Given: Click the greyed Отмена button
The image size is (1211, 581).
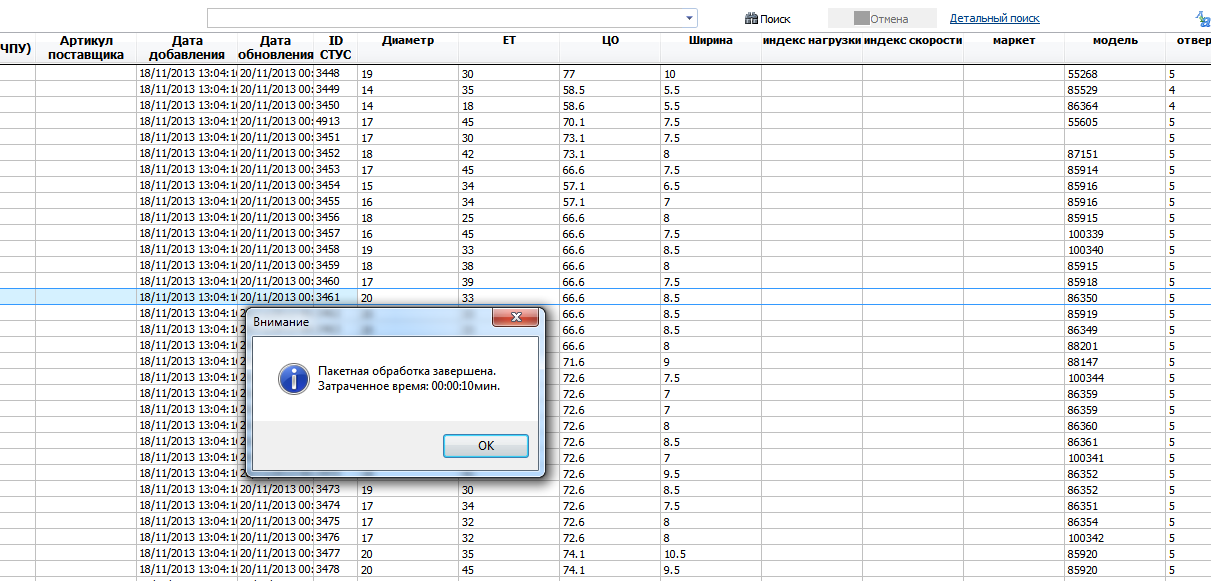Looking at the screenshot, I should 882,18.
